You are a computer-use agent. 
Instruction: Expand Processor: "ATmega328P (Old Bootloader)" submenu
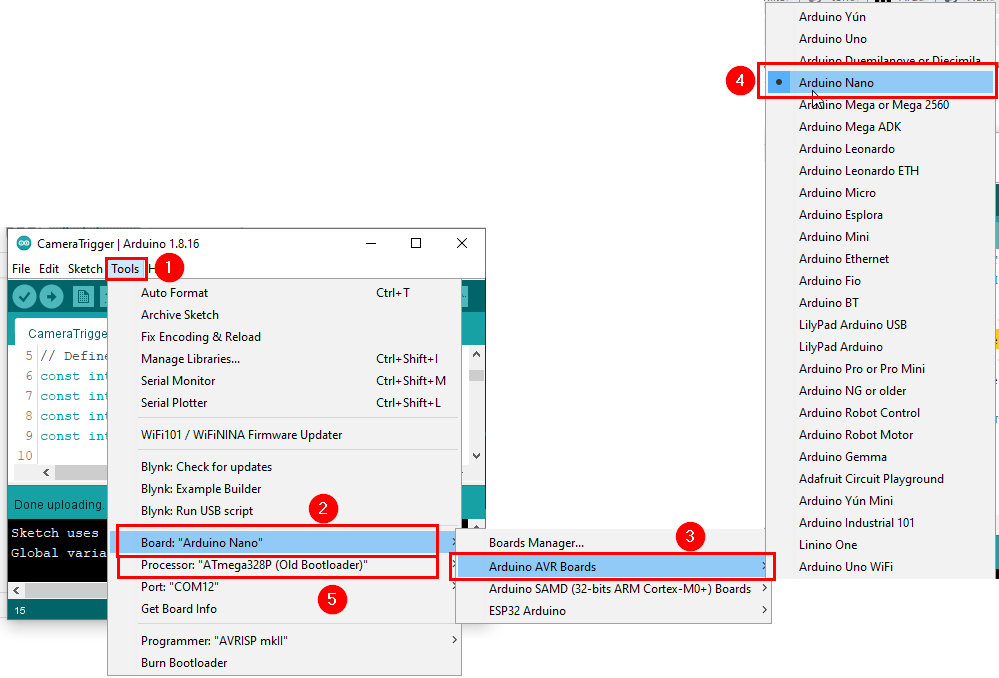coord(284,565)
